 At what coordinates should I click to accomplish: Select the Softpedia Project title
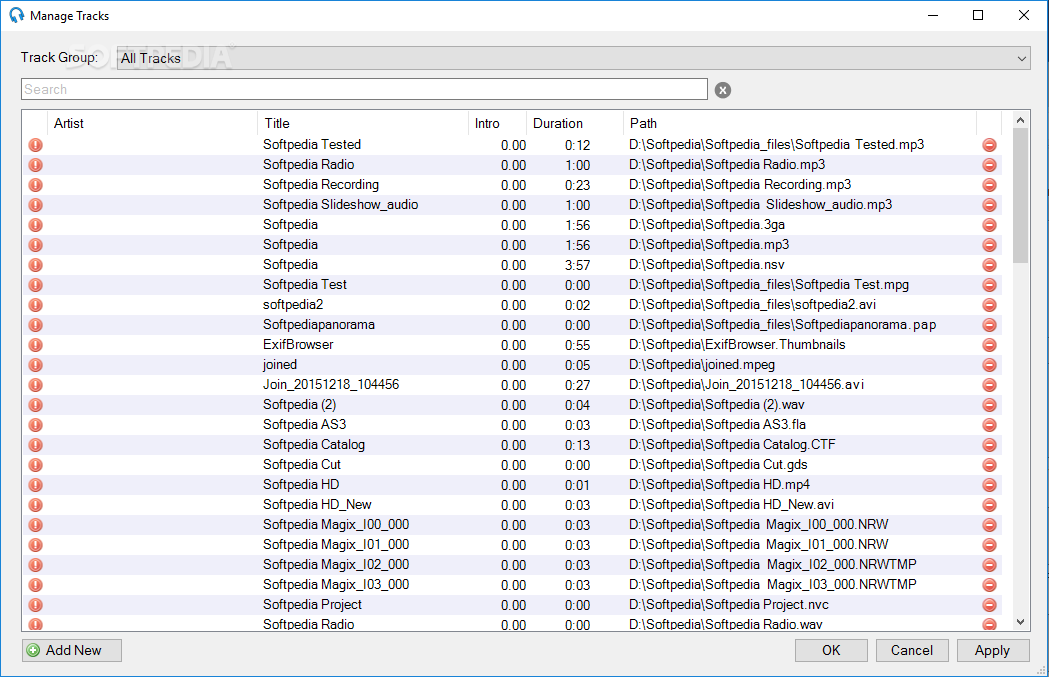pos(312,605)
